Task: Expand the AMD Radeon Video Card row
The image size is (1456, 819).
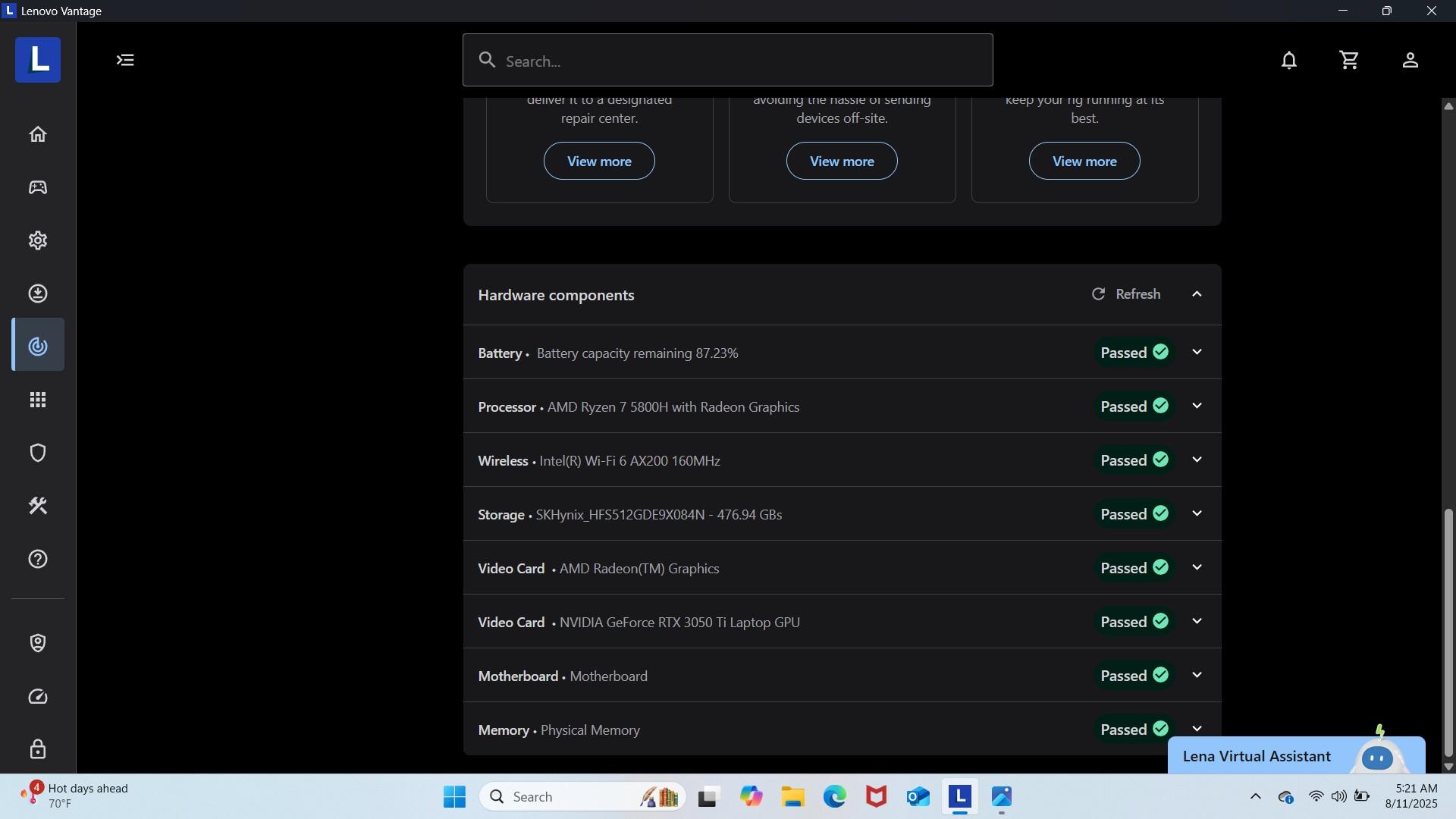Action: [x=1197, y=567]
